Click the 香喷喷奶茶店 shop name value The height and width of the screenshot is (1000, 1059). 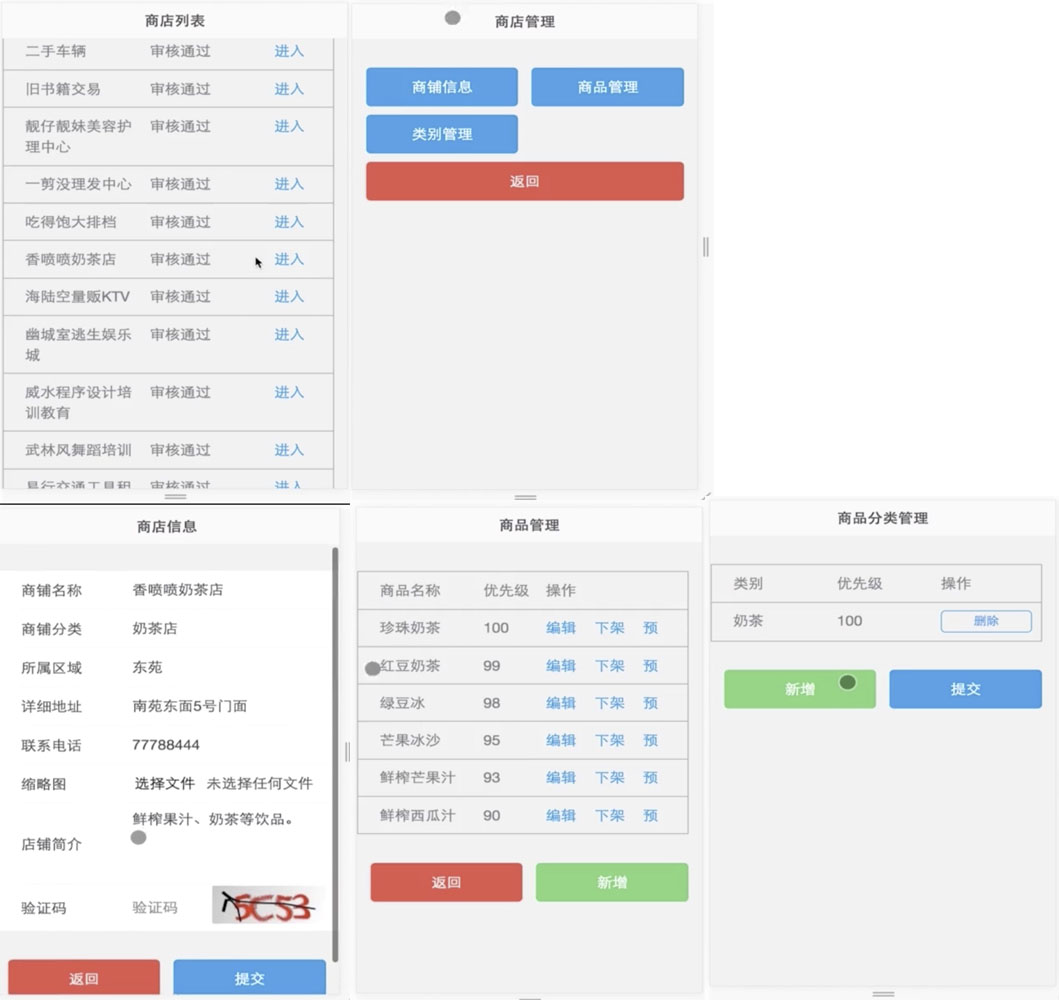[x=178, y=589]
